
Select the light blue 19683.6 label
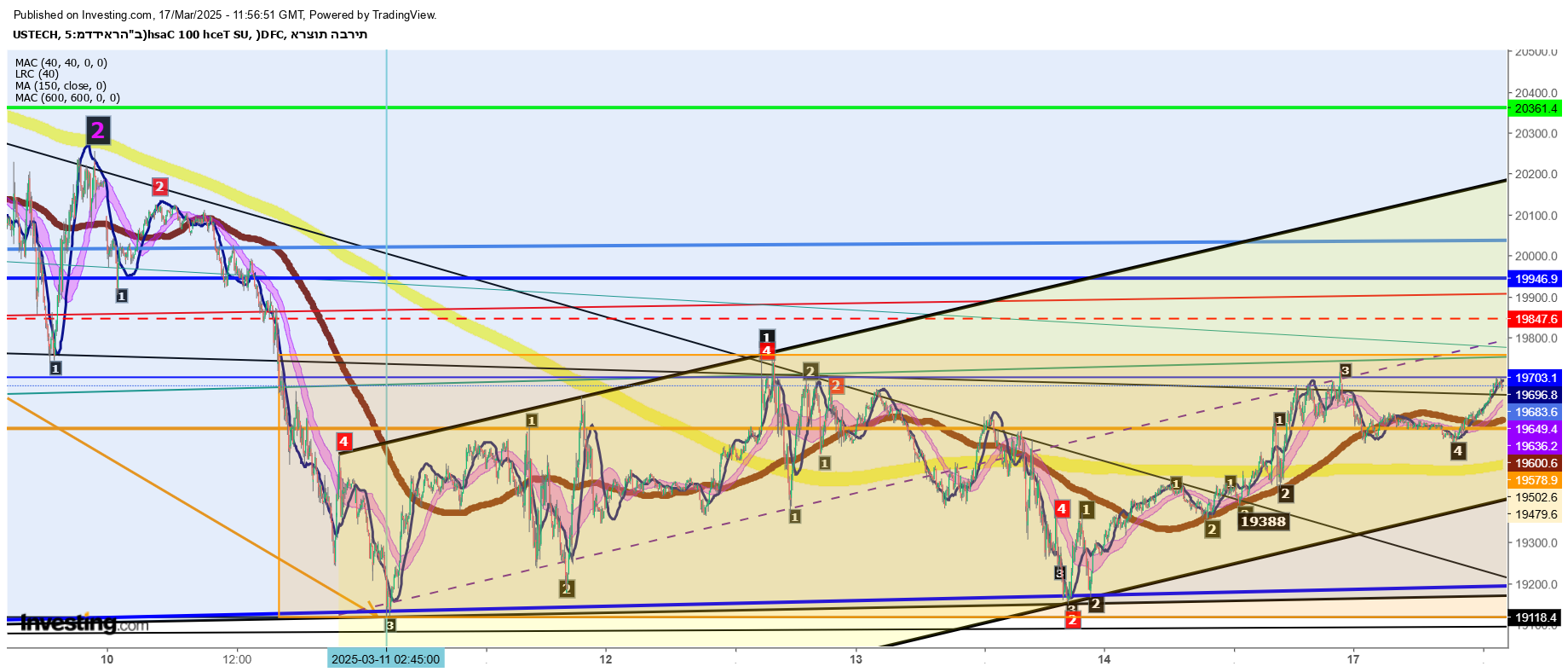(x=1536, y=412)
